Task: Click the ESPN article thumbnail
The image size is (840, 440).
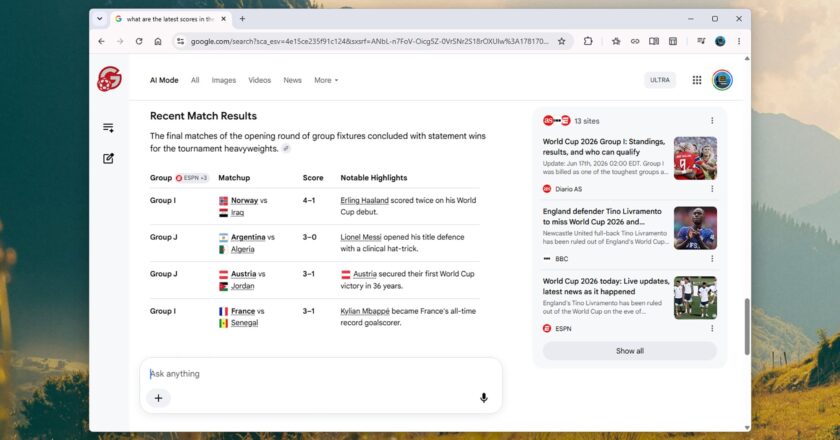Action: click(695, 297)
